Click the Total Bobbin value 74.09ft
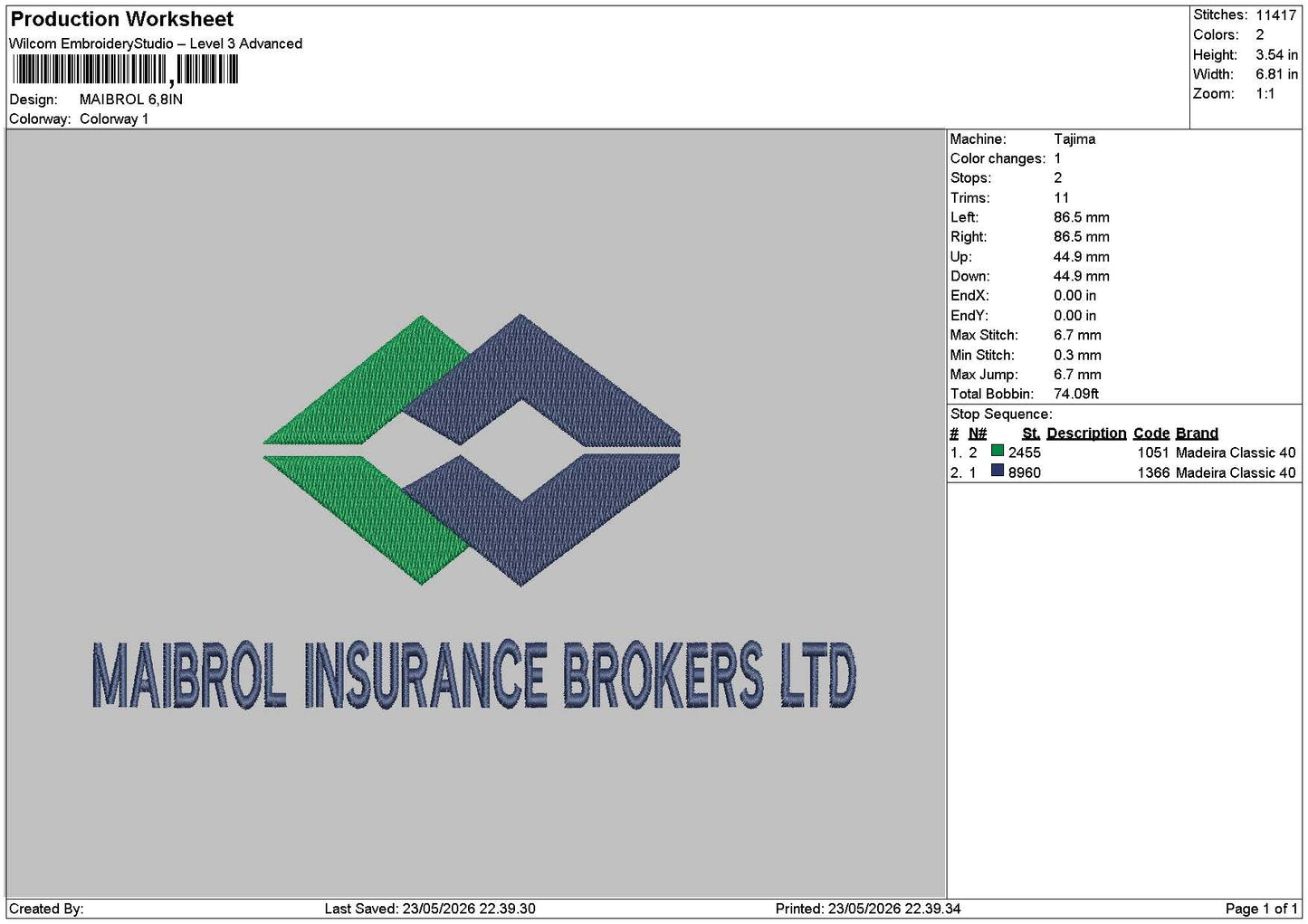 coord(1076,394)
